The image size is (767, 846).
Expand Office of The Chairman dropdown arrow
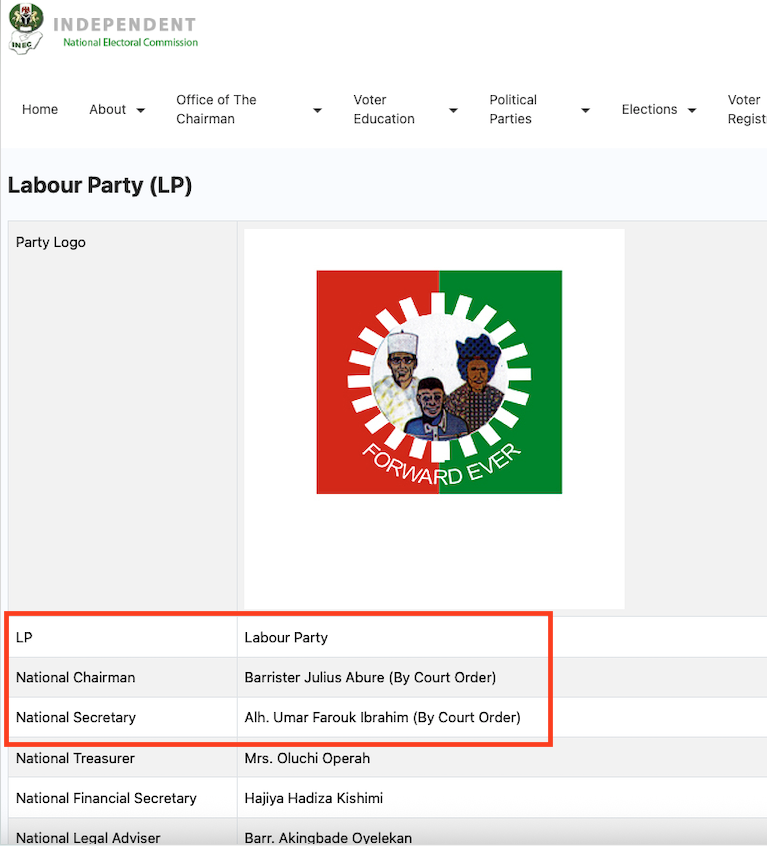318,111
